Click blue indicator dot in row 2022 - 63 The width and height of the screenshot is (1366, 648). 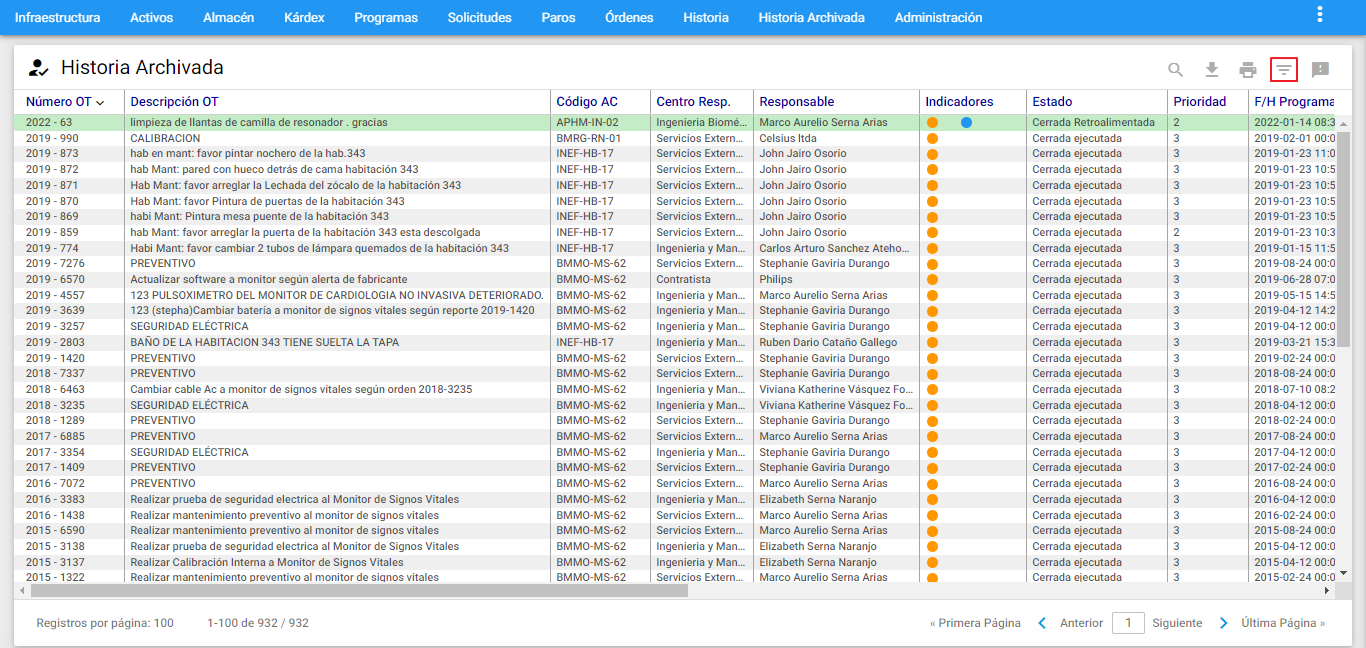(966, 123)
